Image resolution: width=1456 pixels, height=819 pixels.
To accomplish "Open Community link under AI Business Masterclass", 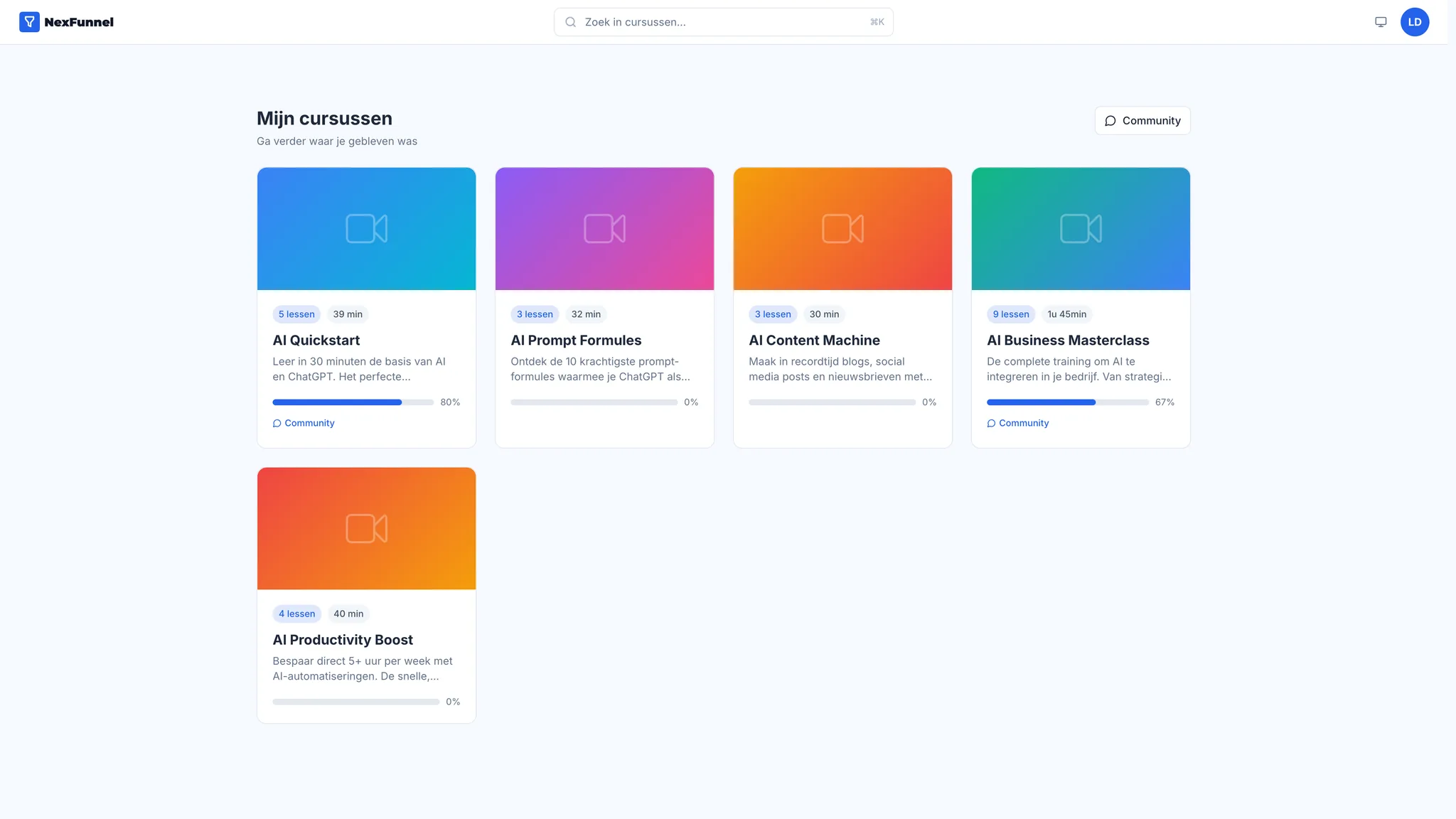I will (x=1018, y=423).
